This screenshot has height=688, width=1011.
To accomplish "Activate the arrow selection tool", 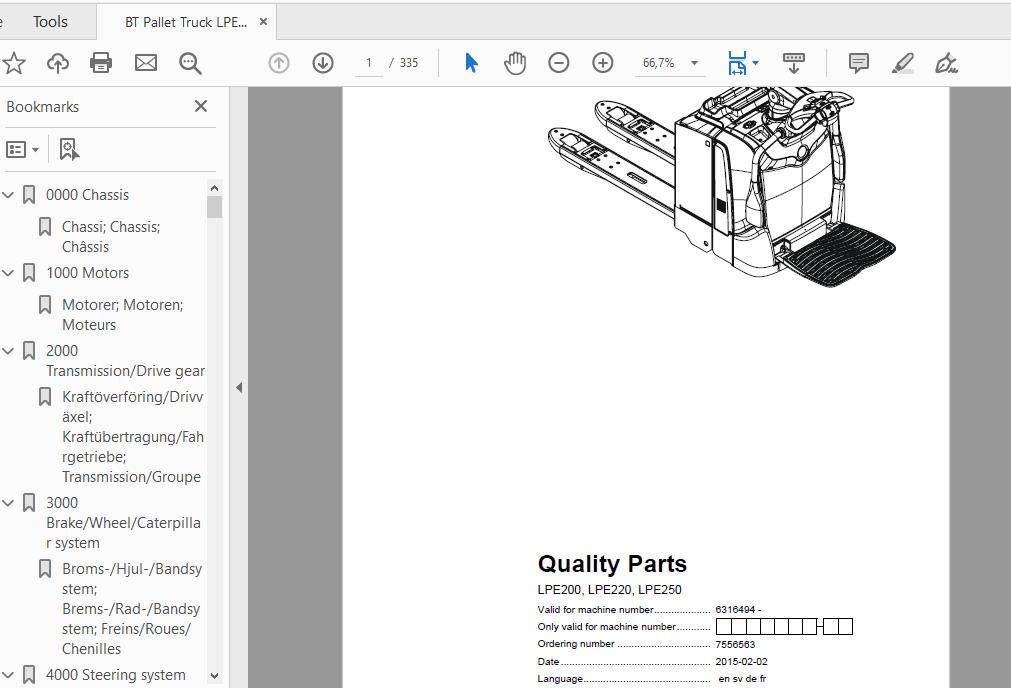I will 471,63.
